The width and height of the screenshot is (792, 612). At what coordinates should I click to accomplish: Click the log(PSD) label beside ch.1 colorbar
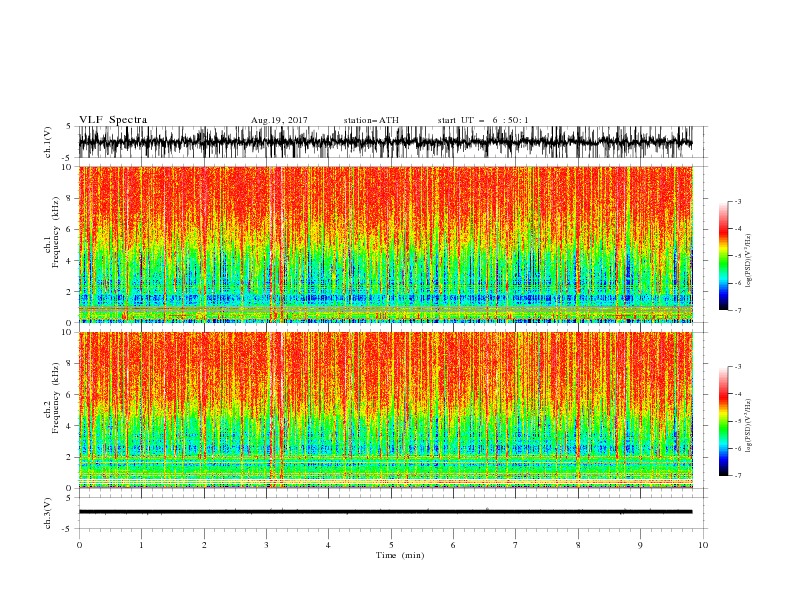[x=748, y=261]
